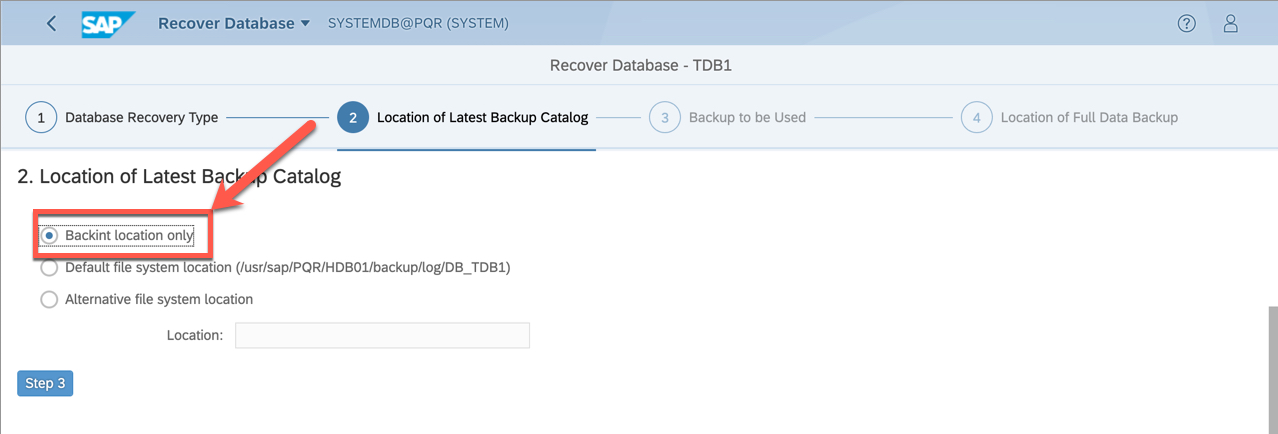This screenshot has width=1278, height=434.
Task: Click the step 1 number circle
Action: (x=41, y=117)
